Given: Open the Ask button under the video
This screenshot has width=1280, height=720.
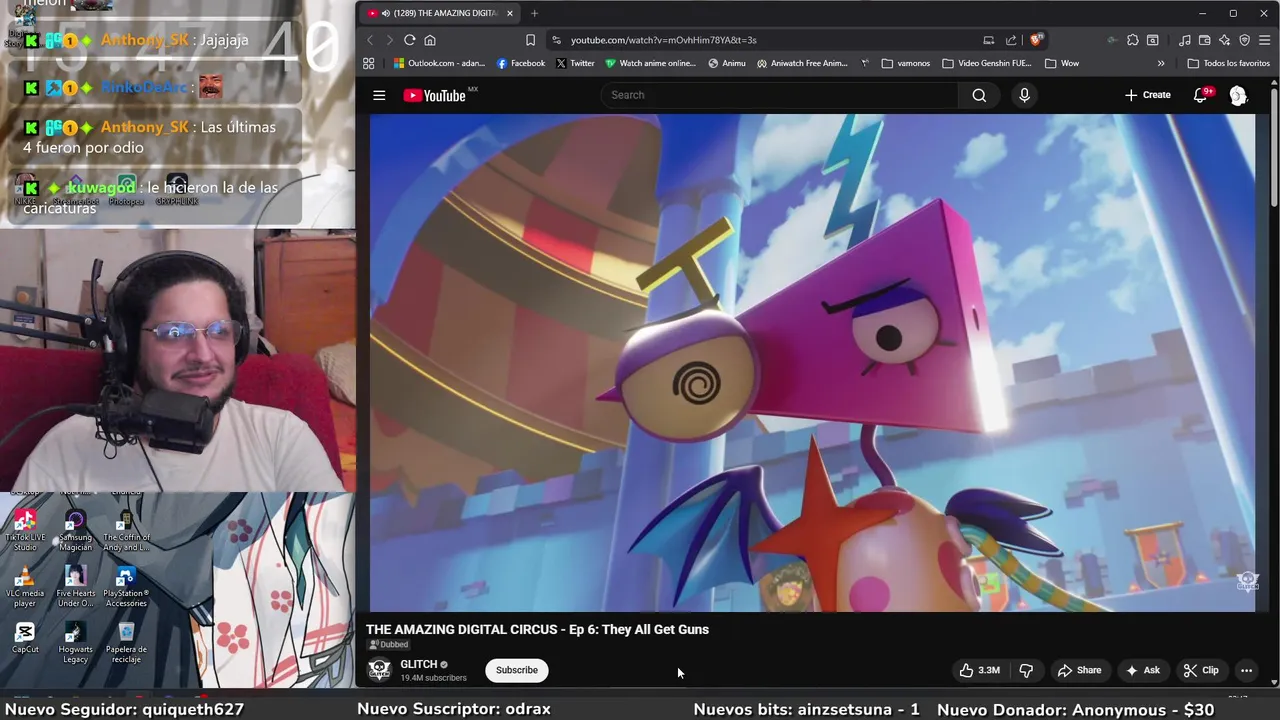Looking at the screenshot, I should [x=1142, y=670].
